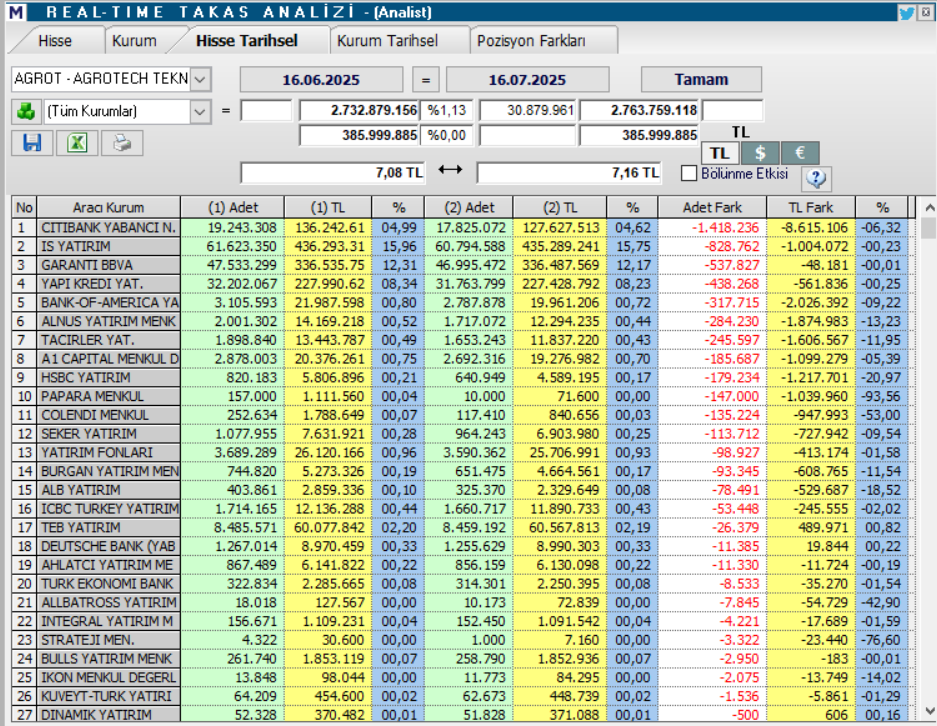This screenshot has width=937, height=726.
Task: Click the M application logo icon
Action: click(x=16, y=12)
